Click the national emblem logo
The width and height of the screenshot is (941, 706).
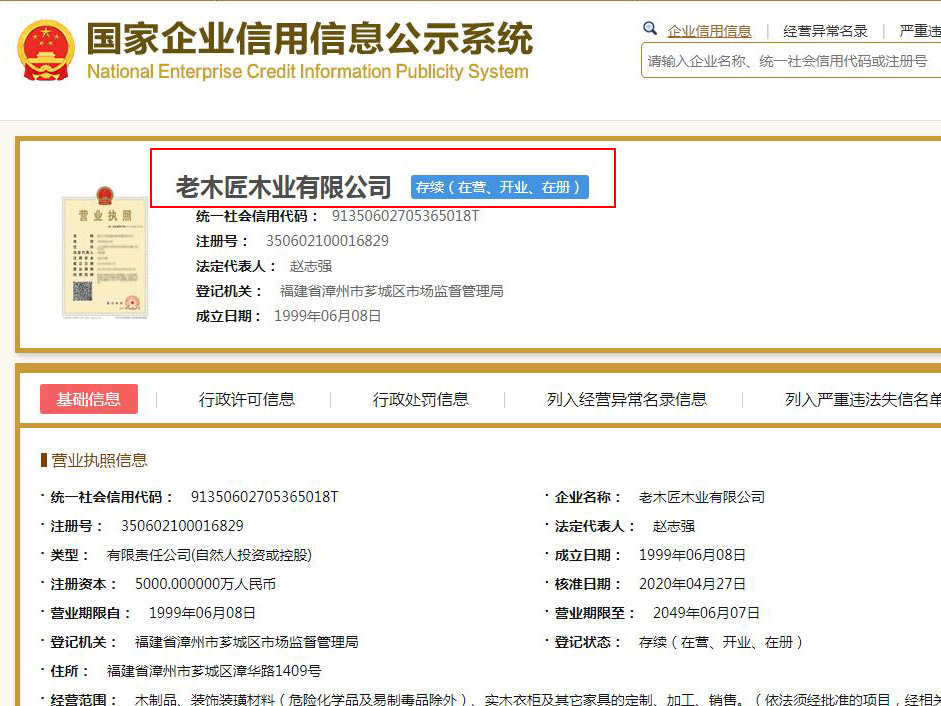click(x=46, y=50)
